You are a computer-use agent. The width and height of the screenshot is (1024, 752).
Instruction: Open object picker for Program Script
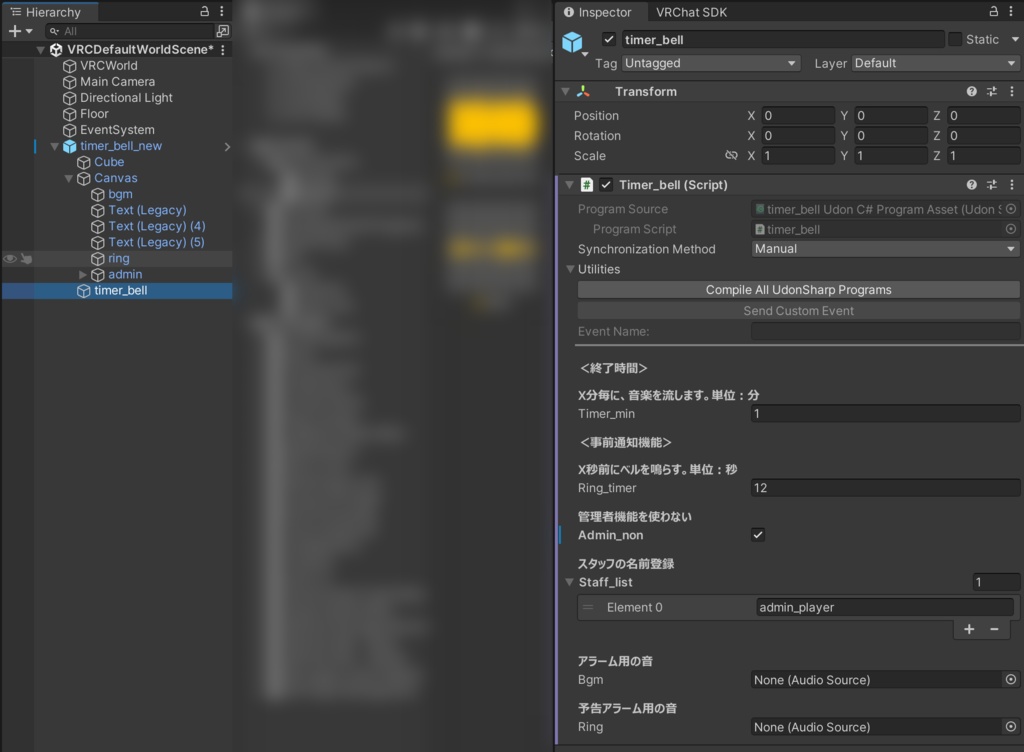coord(1011,228)
